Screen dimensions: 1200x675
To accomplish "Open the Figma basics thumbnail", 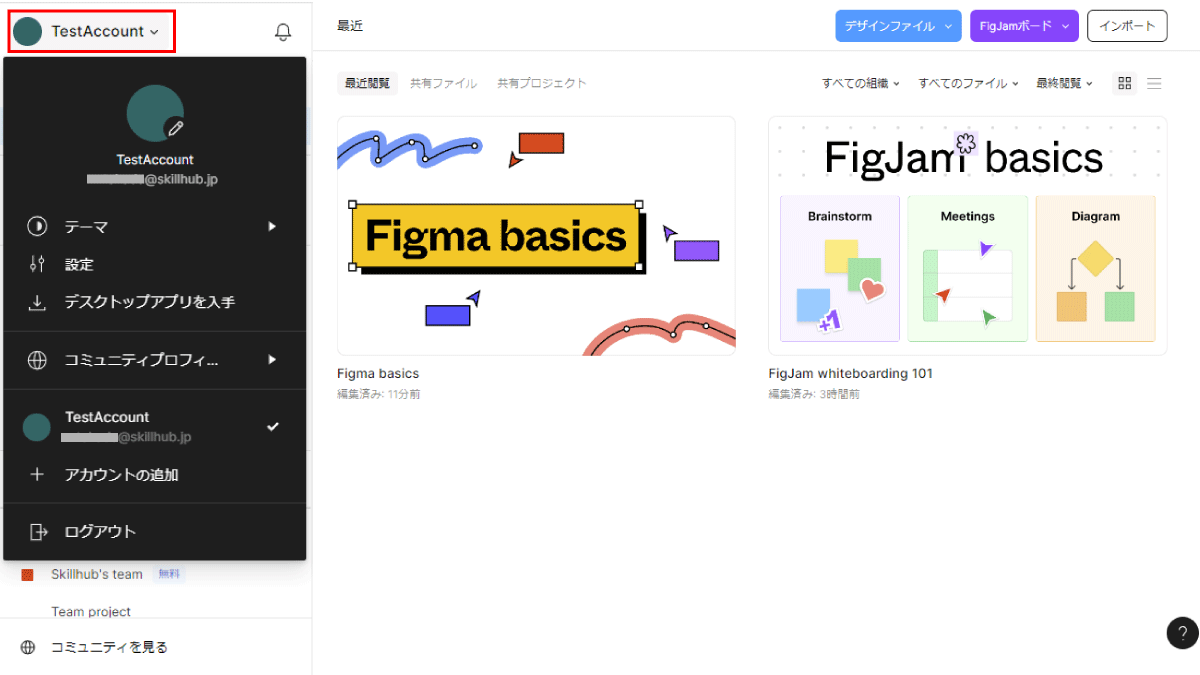I will [536, 236].
